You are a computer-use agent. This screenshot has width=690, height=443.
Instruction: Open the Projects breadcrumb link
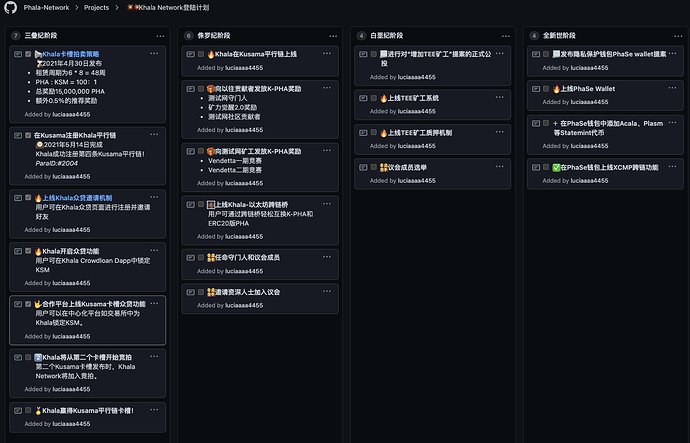point(96,7)
